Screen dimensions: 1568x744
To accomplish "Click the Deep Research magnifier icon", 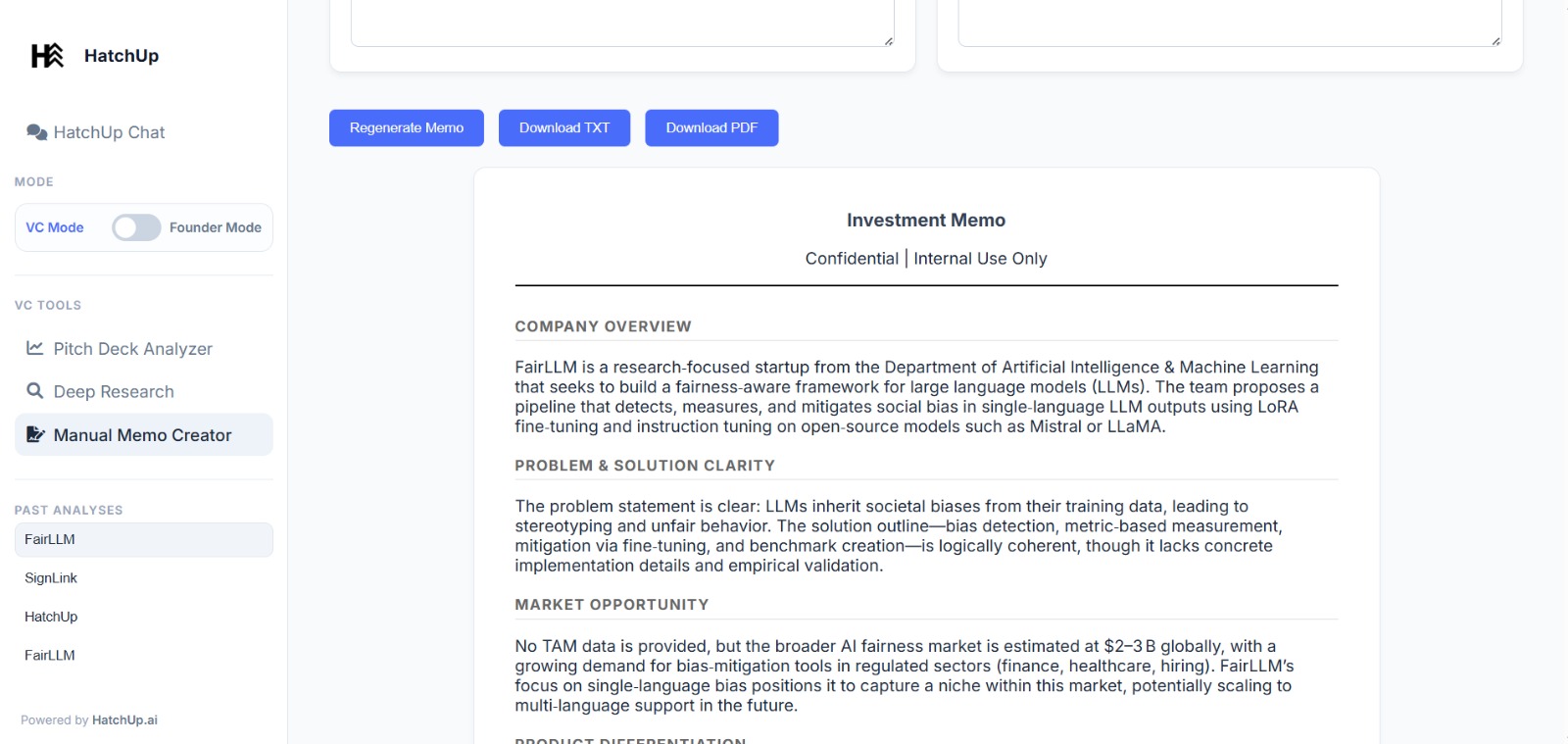I will click(x=35, y=391).
